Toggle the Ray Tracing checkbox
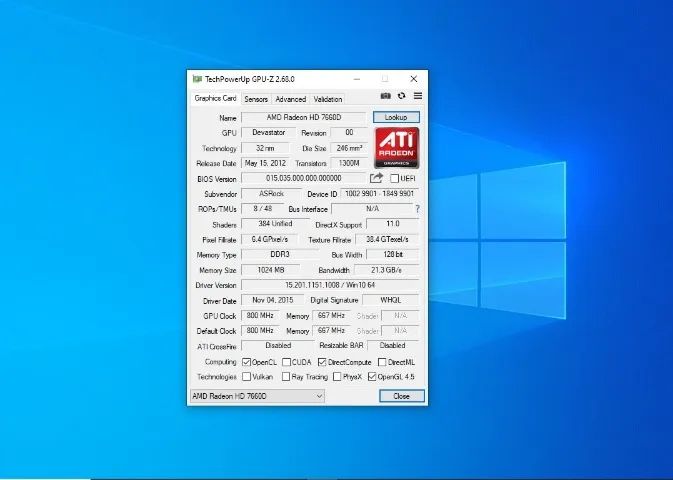 [286, 377]
